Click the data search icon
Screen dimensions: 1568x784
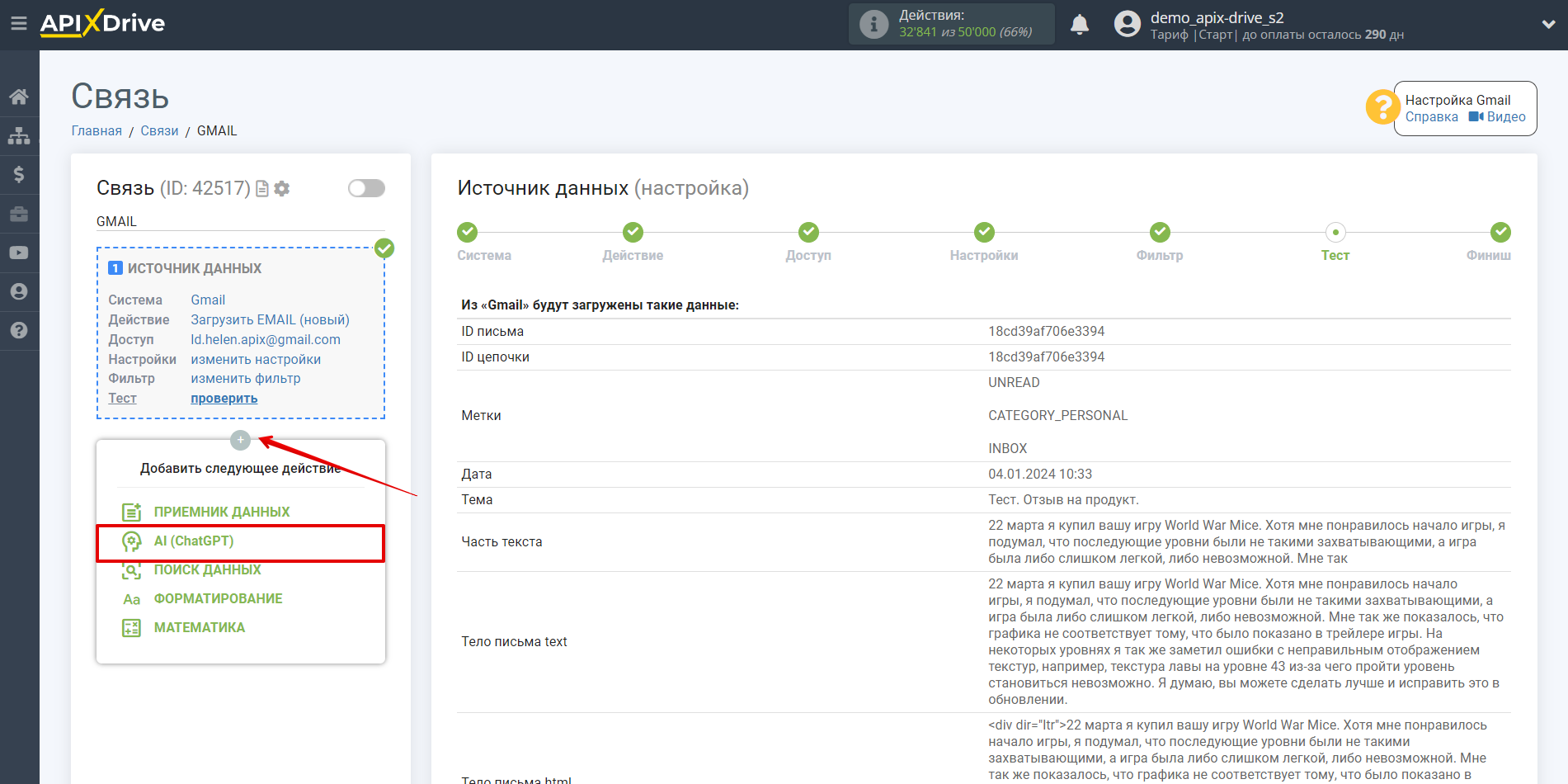click(131, 570)
